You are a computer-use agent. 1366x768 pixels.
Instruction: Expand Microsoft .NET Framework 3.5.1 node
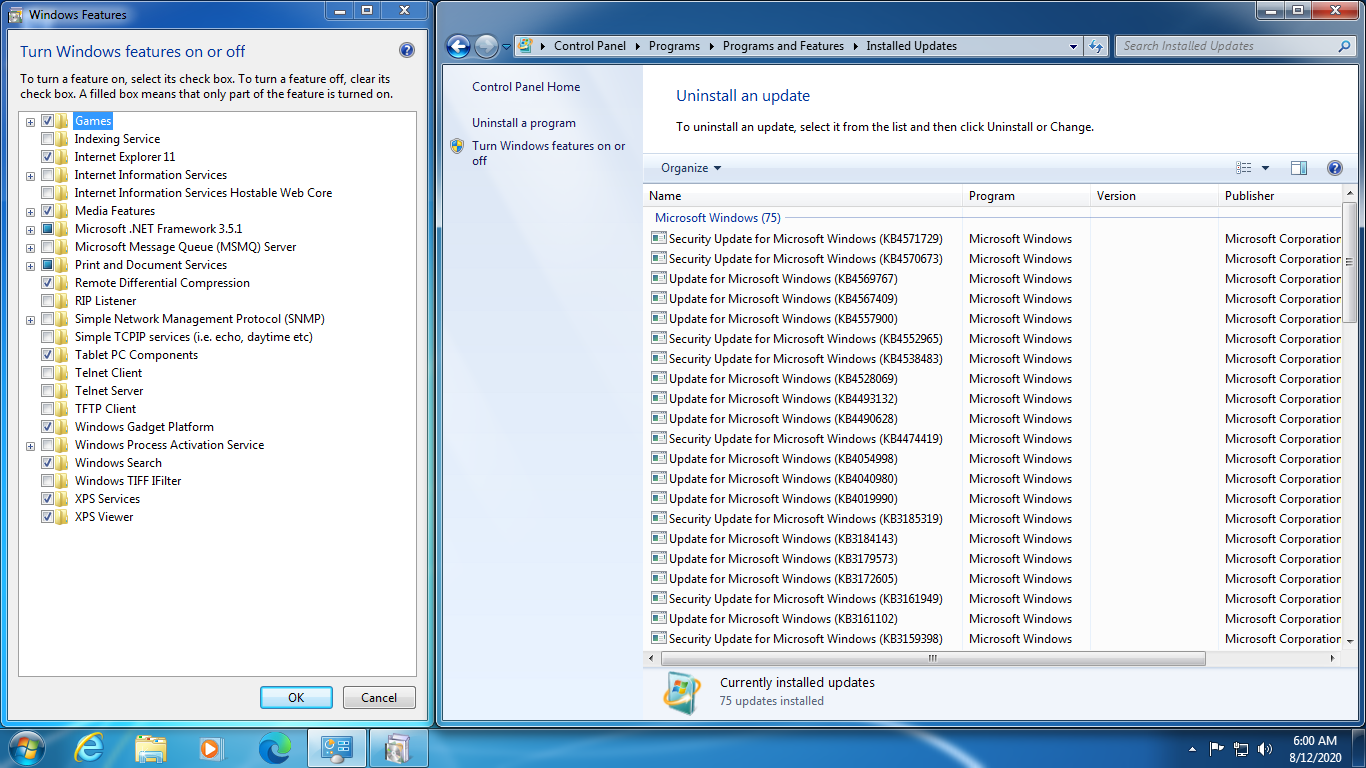(30, 230)
